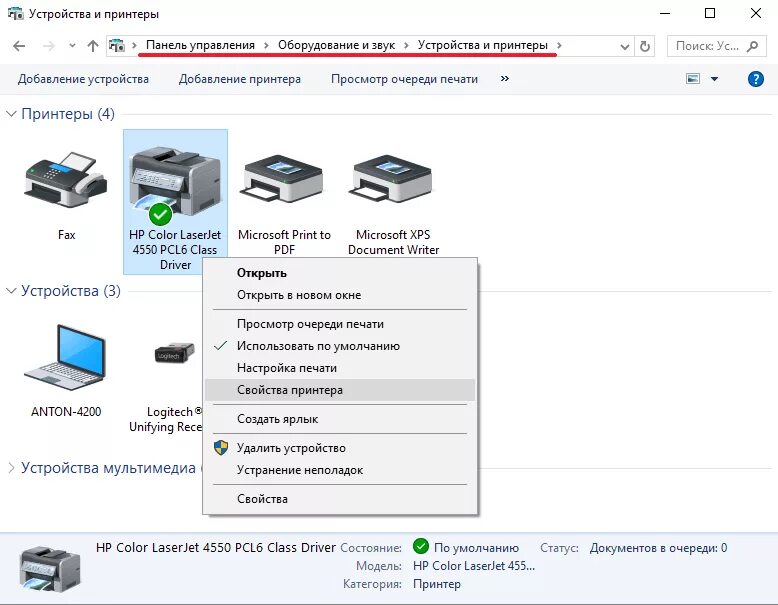This screenshot has width=778, height=605.
Task: Open recent locations dropdown arrow
Action: 72,46
